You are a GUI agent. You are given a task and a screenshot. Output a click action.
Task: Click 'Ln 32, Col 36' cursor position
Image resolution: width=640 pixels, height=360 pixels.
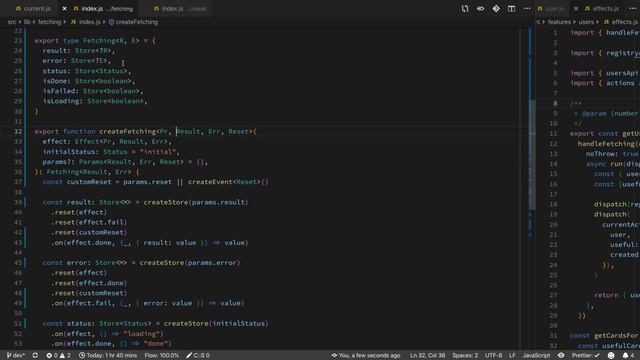click(427, 356)
